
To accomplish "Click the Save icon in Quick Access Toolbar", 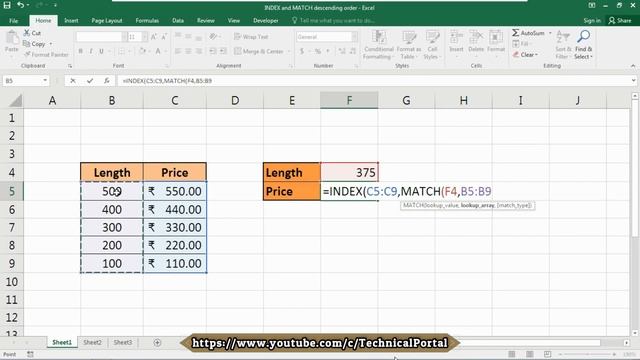I will (x=7, y=5).
